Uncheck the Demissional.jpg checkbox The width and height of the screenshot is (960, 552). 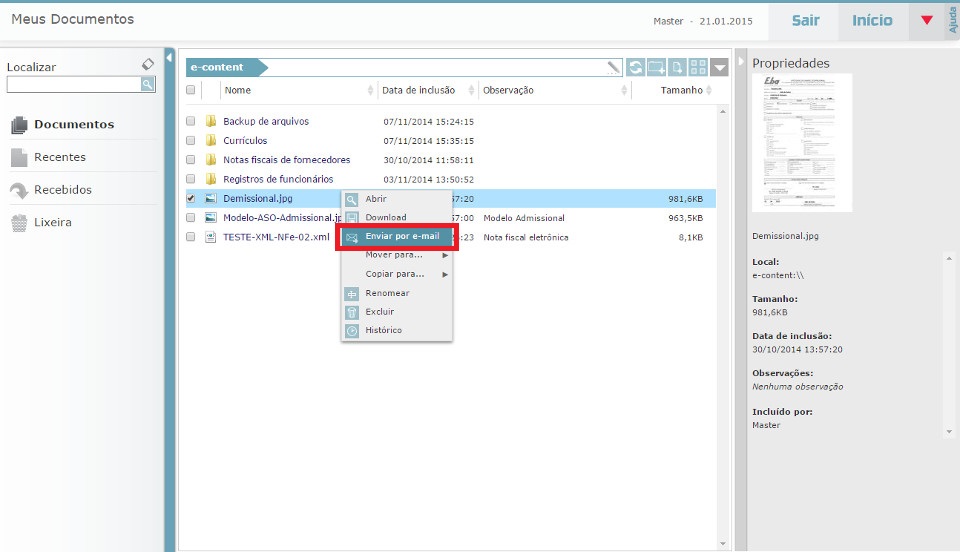191,198
